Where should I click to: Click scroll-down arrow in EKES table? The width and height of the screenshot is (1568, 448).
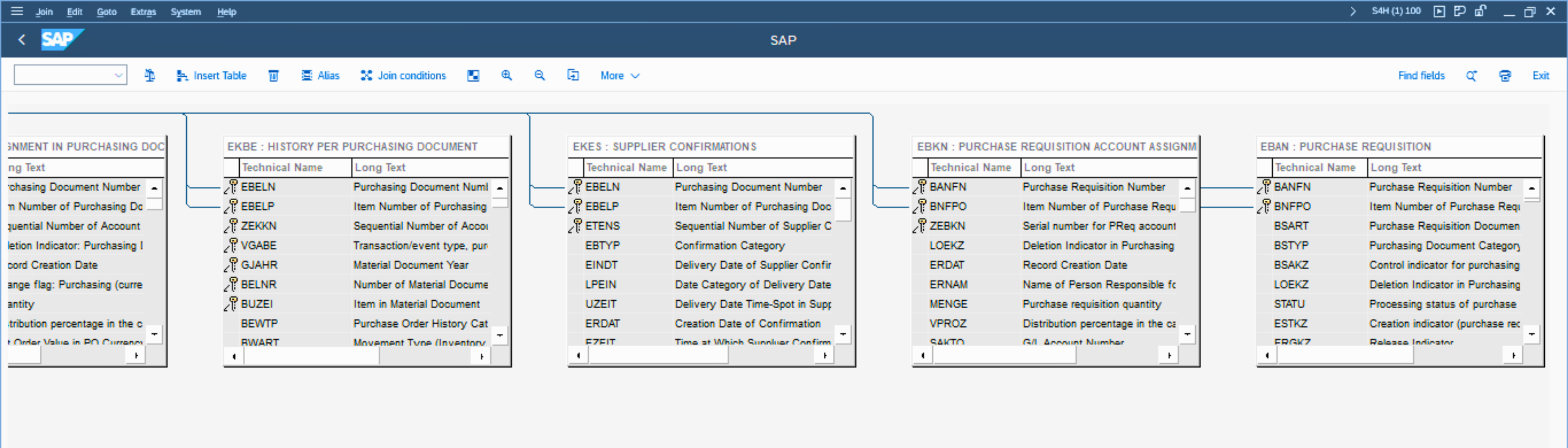(842, 334)
